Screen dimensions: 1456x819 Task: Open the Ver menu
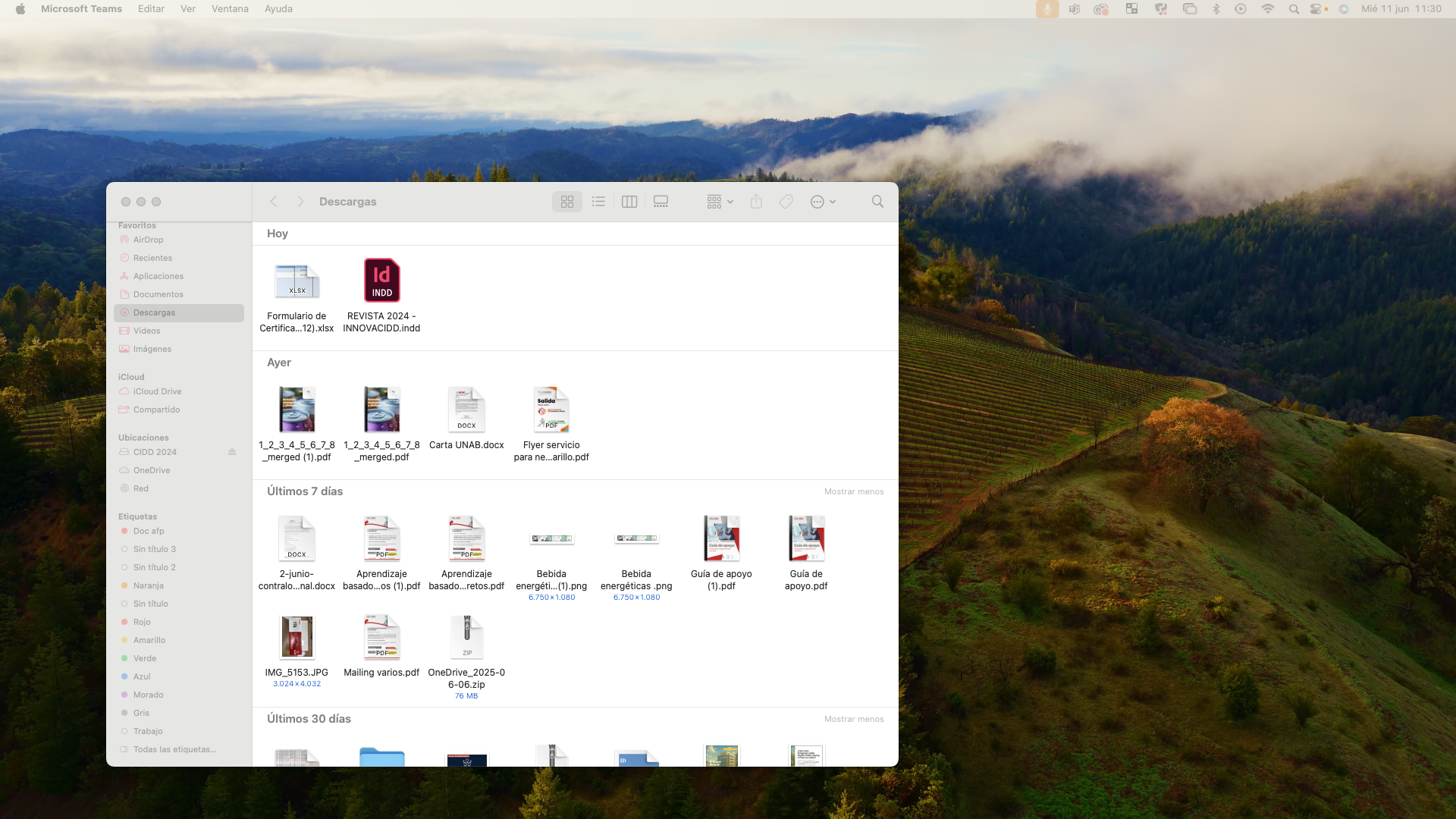tap(188, 9)
